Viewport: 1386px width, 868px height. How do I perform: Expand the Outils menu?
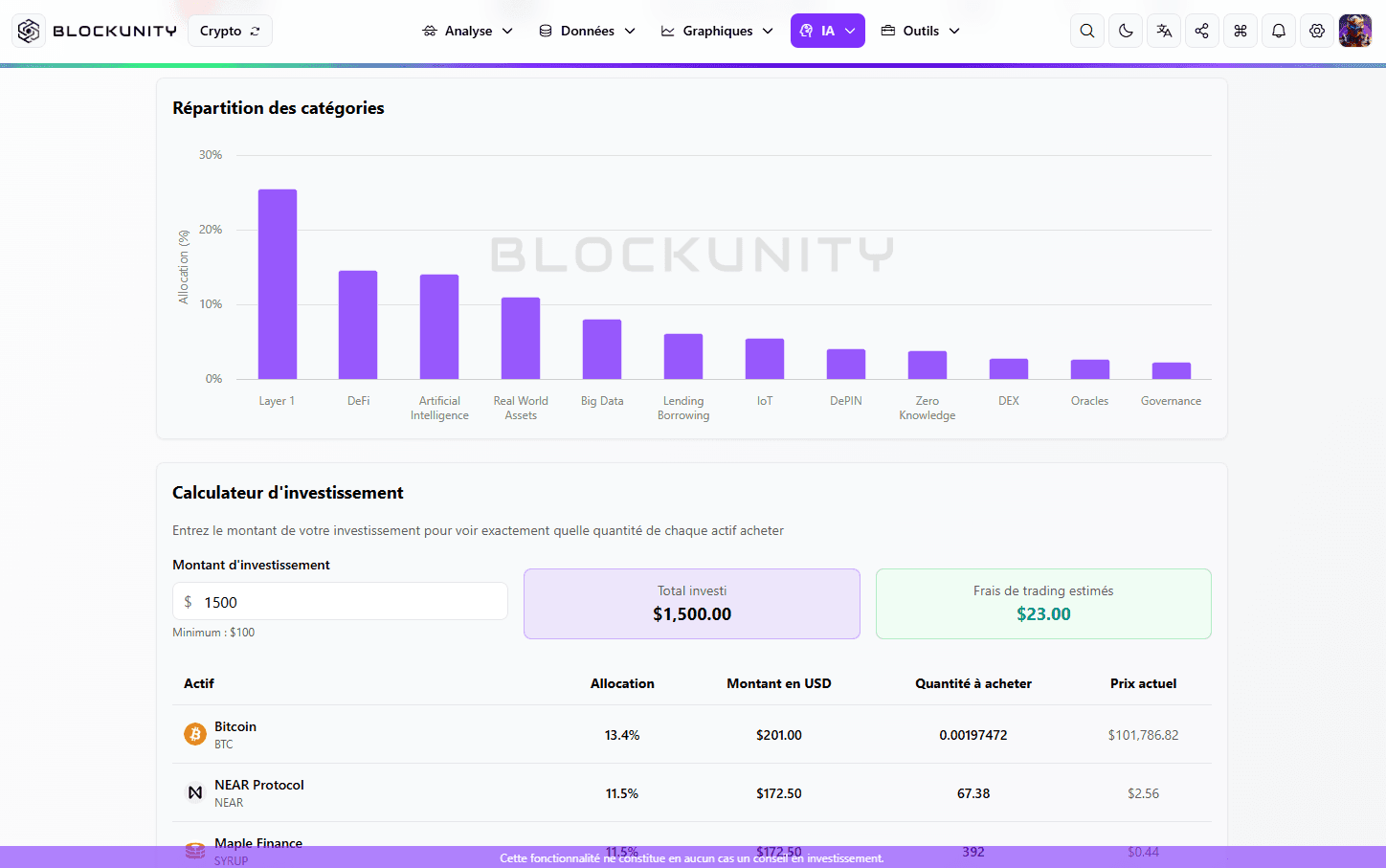point(921,31)
